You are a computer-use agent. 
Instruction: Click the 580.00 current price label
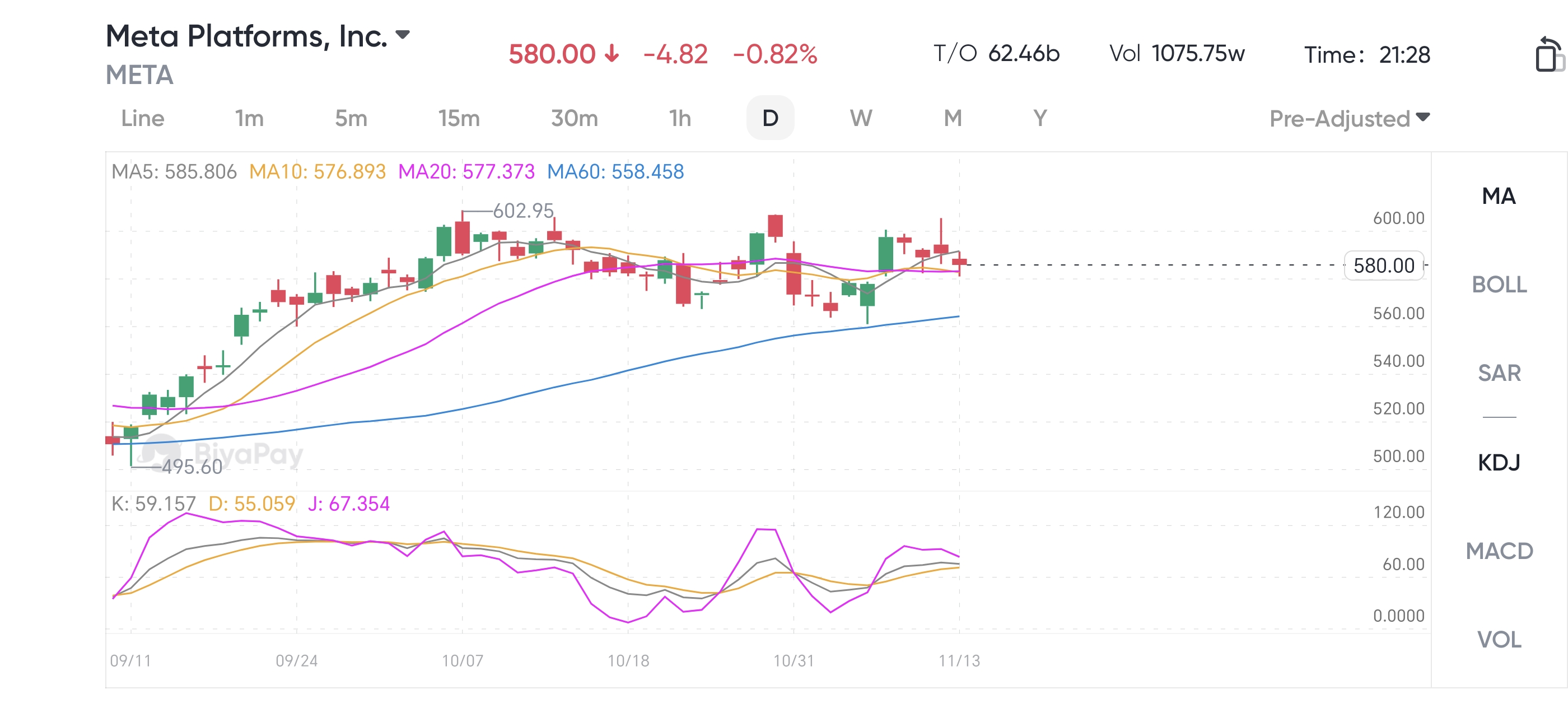click(1384, 265)
